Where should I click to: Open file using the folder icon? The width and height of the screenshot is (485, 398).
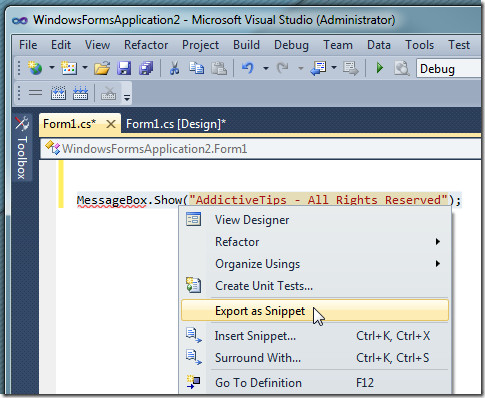click(x=102, y=68)
